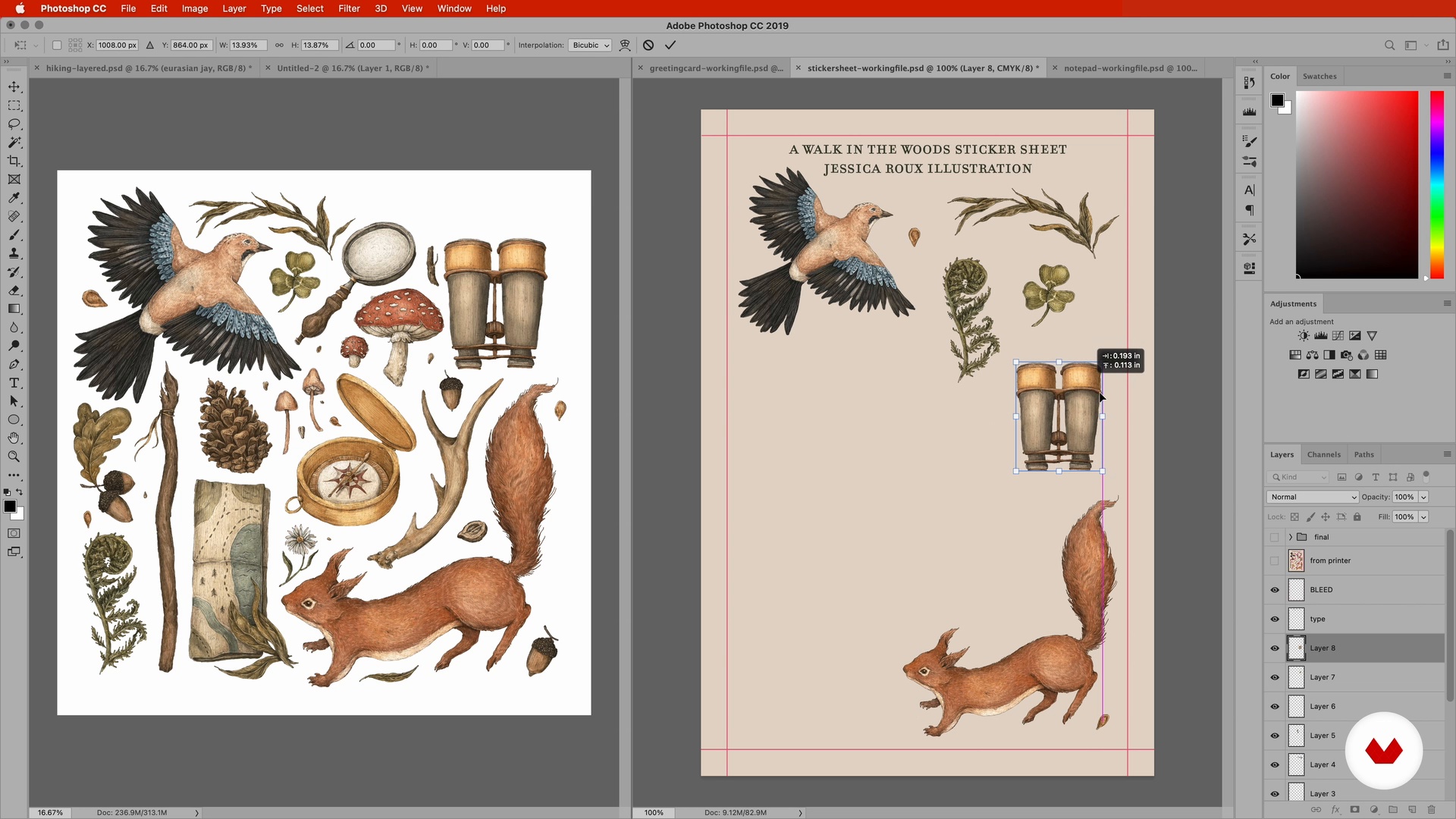Switch to the Swatches tab
This screenshot has width=1456, height=819.
pyautogui.click(x=1319, y=77)
